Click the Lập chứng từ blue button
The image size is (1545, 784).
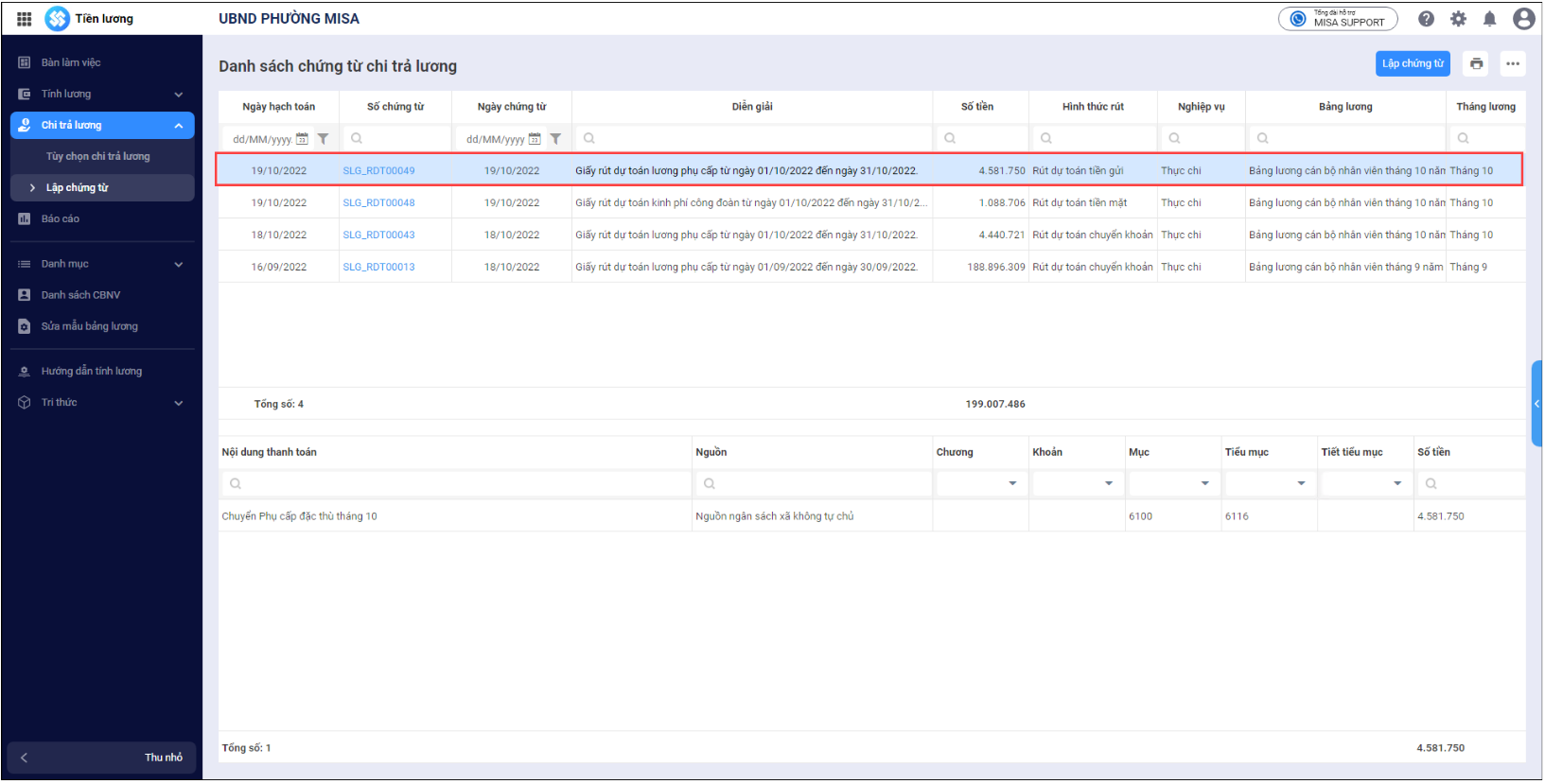point(1413,63)
